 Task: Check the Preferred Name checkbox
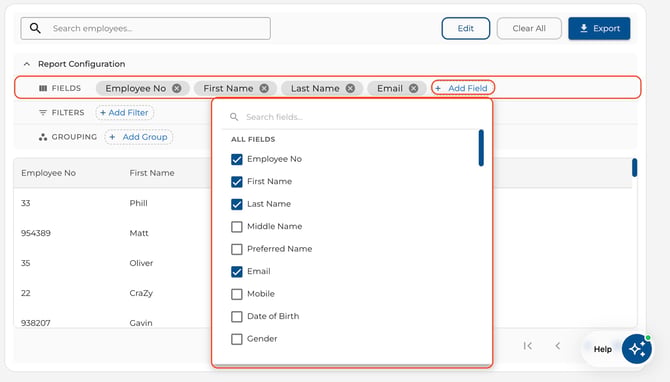click(x=236, y=249)
